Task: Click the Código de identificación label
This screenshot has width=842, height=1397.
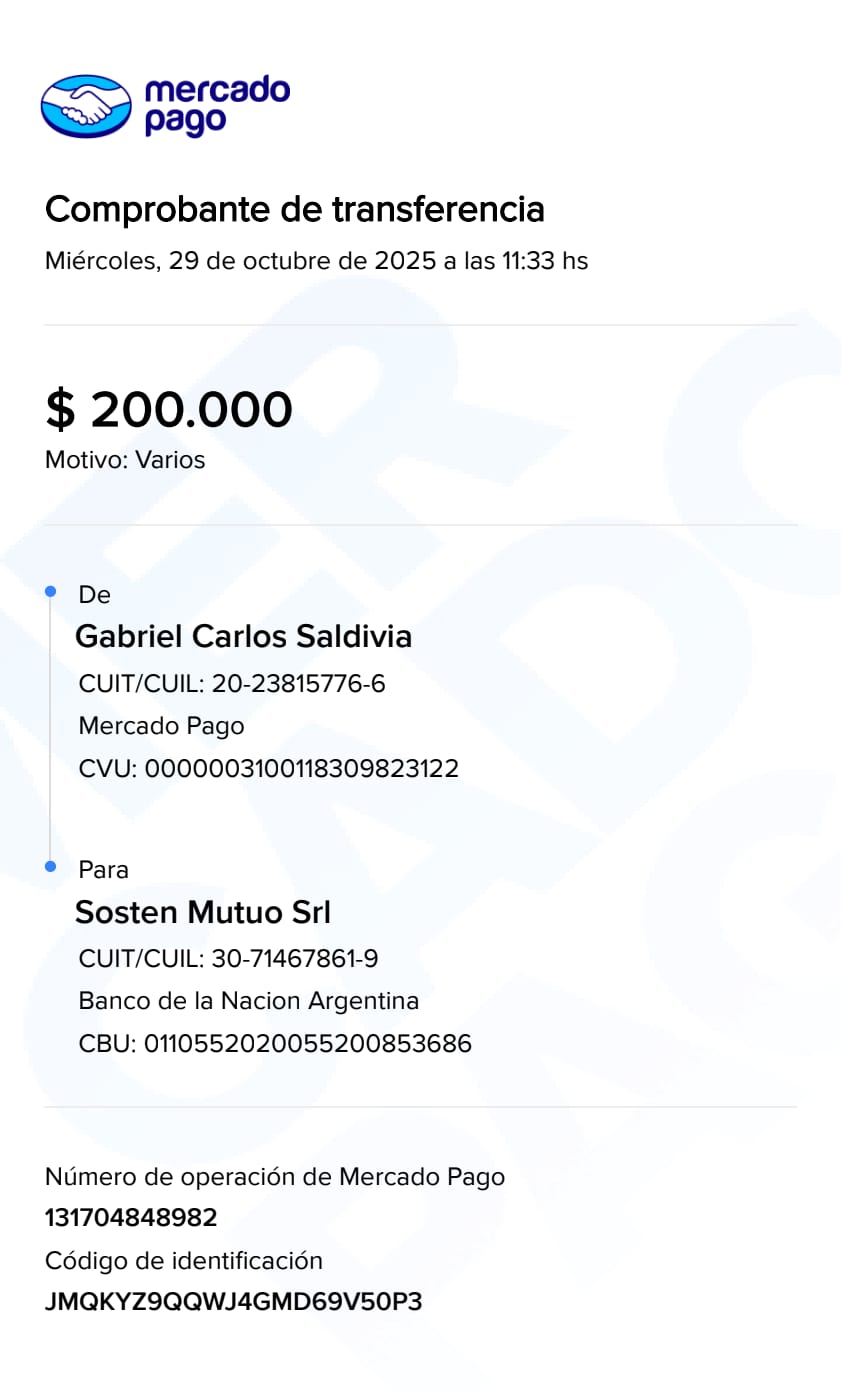Action: click(x=184, y=1261)
